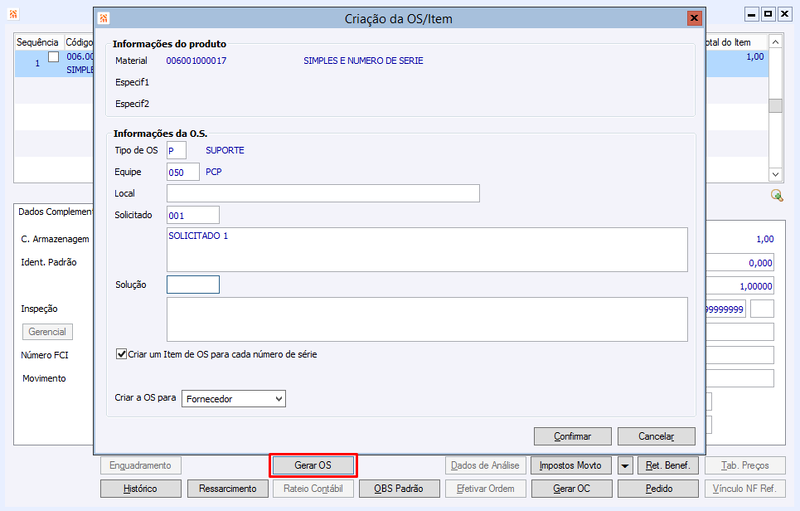The height and width of the screenshot is (511, 800).
Task: Minimize the background window
Action: click(752, 14)
